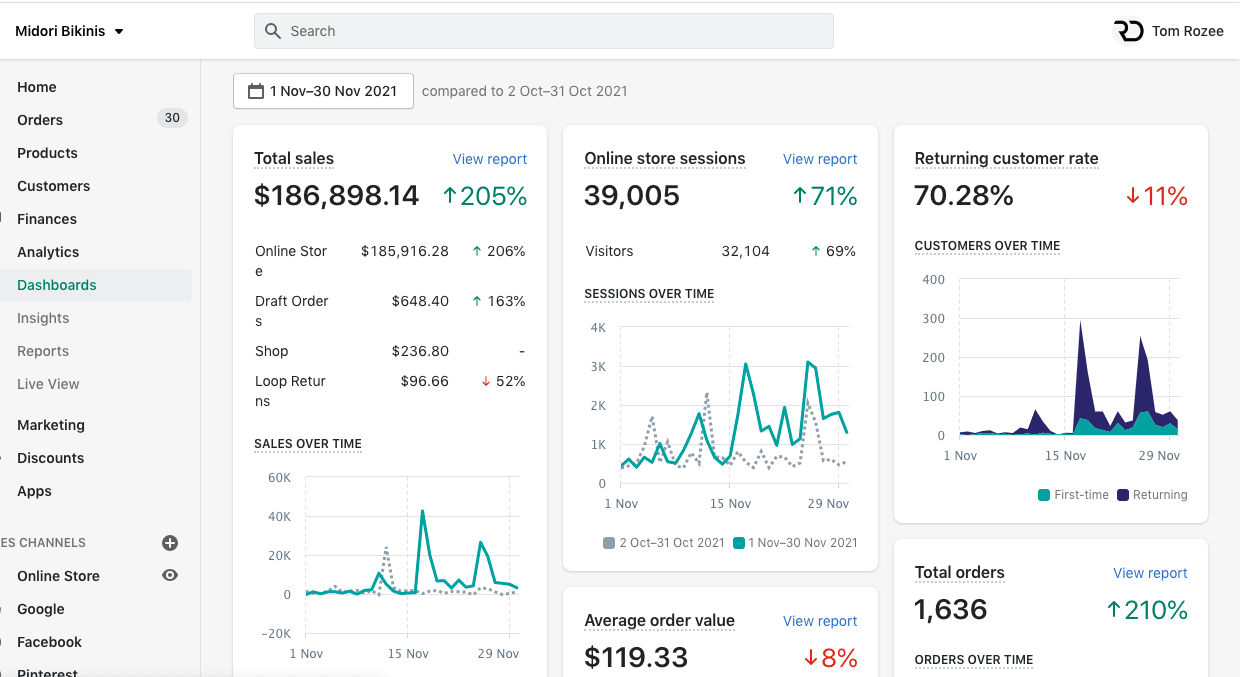Open Apps in sidebar
Viewport: 1240px width, 677px height.
(34, 491)
